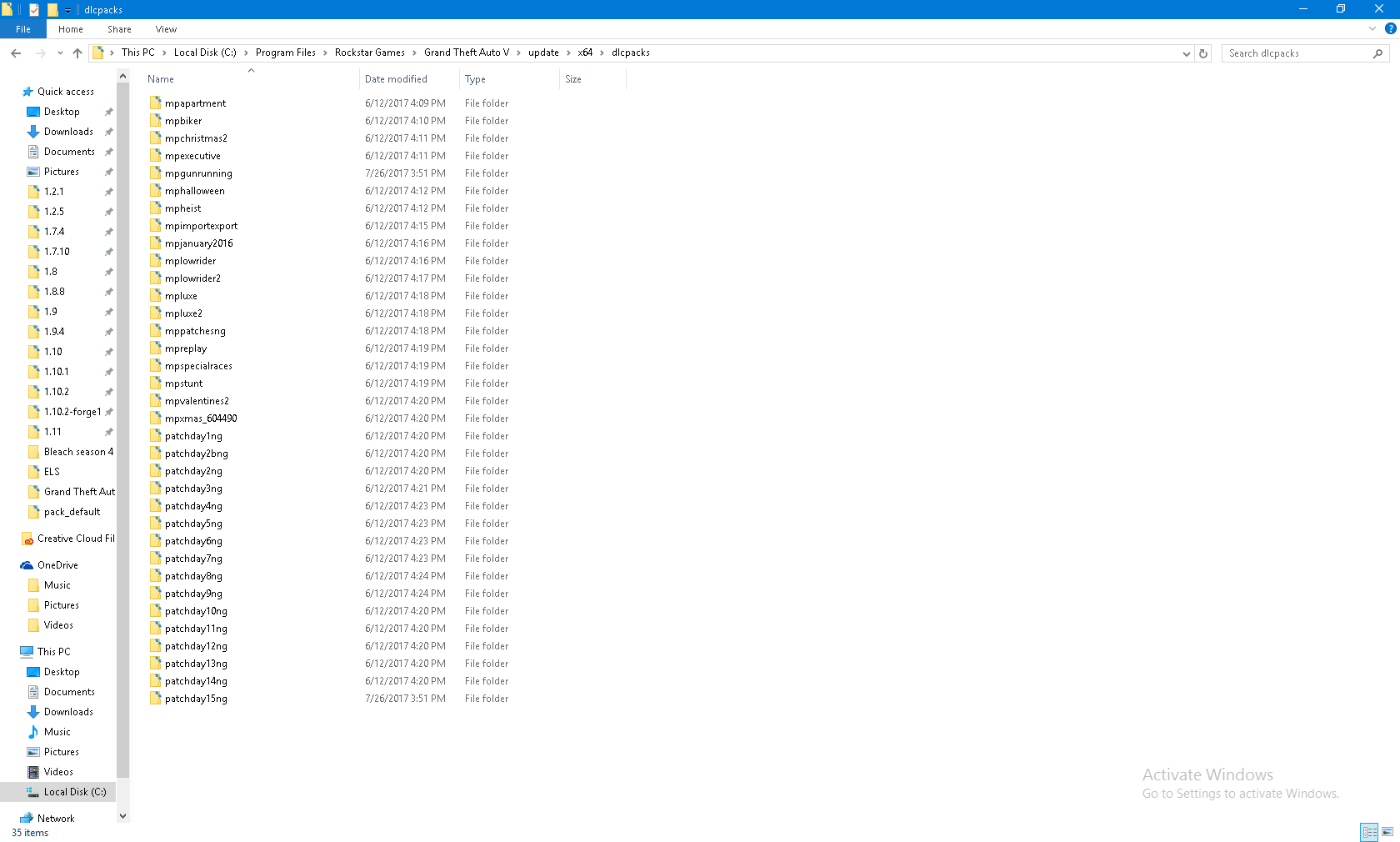This screenshot has width=1400, height=842.
Task: Expand address bar history dropdown
Action: point(1187,53)
